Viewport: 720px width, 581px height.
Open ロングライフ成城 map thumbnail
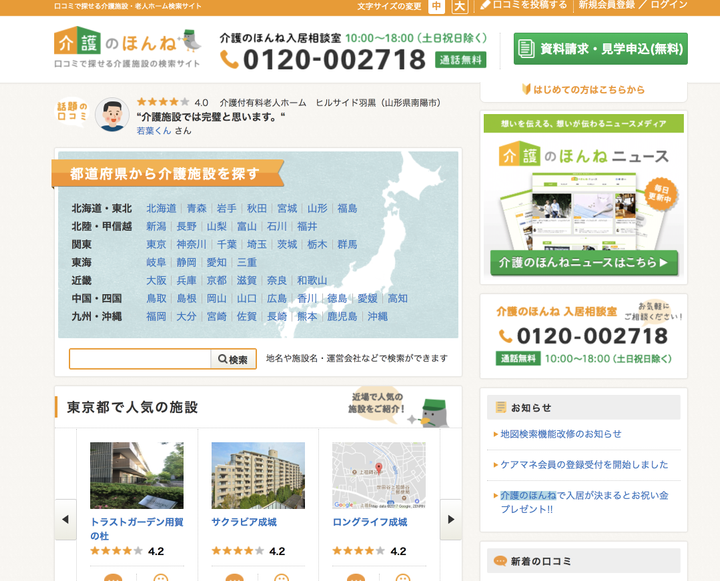[379, 475]
